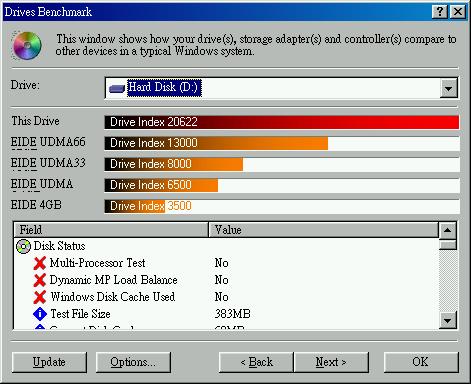This screenshot has height=384, width=471.
Task: Click the ? help button in title bar
Action: [x=440, y=12]
